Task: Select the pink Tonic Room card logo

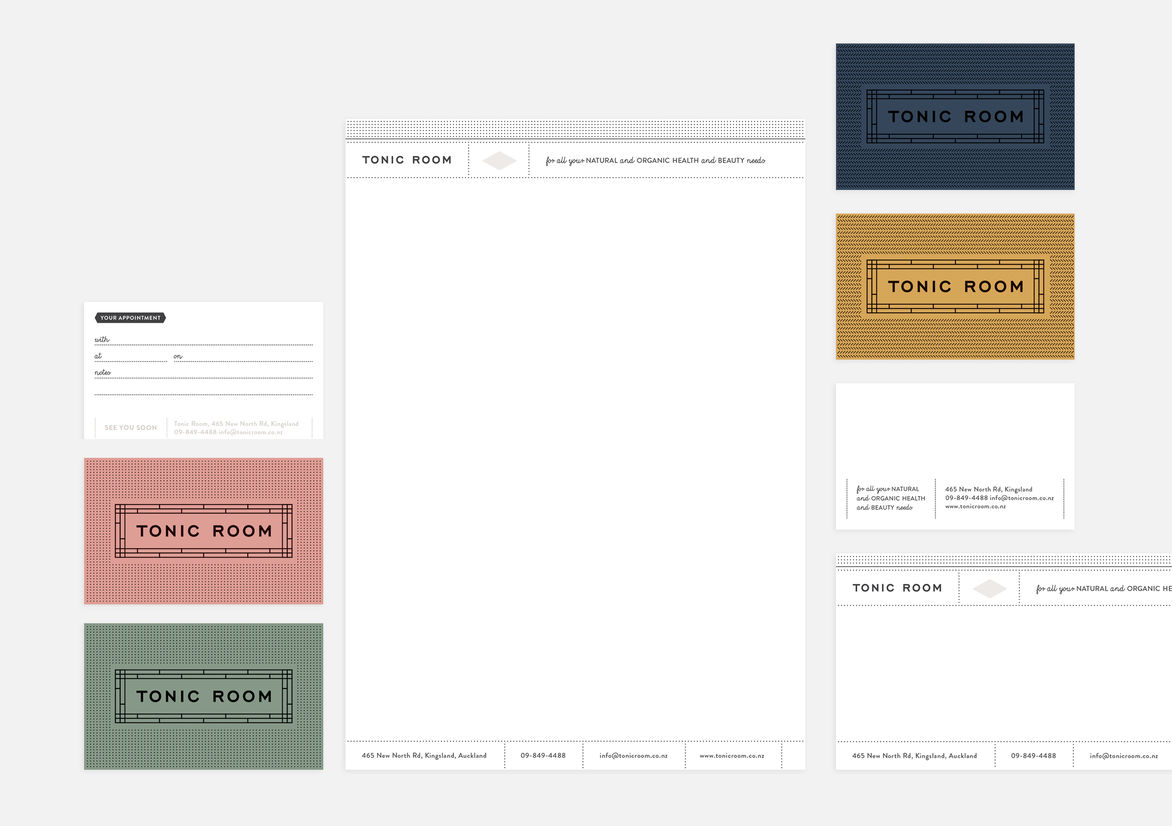Action: [204, 531]
